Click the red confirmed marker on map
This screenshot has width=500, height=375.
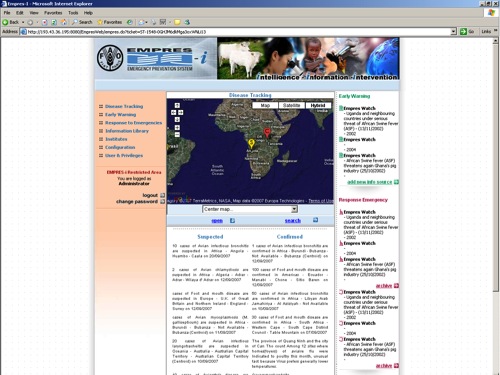point(267,133)
